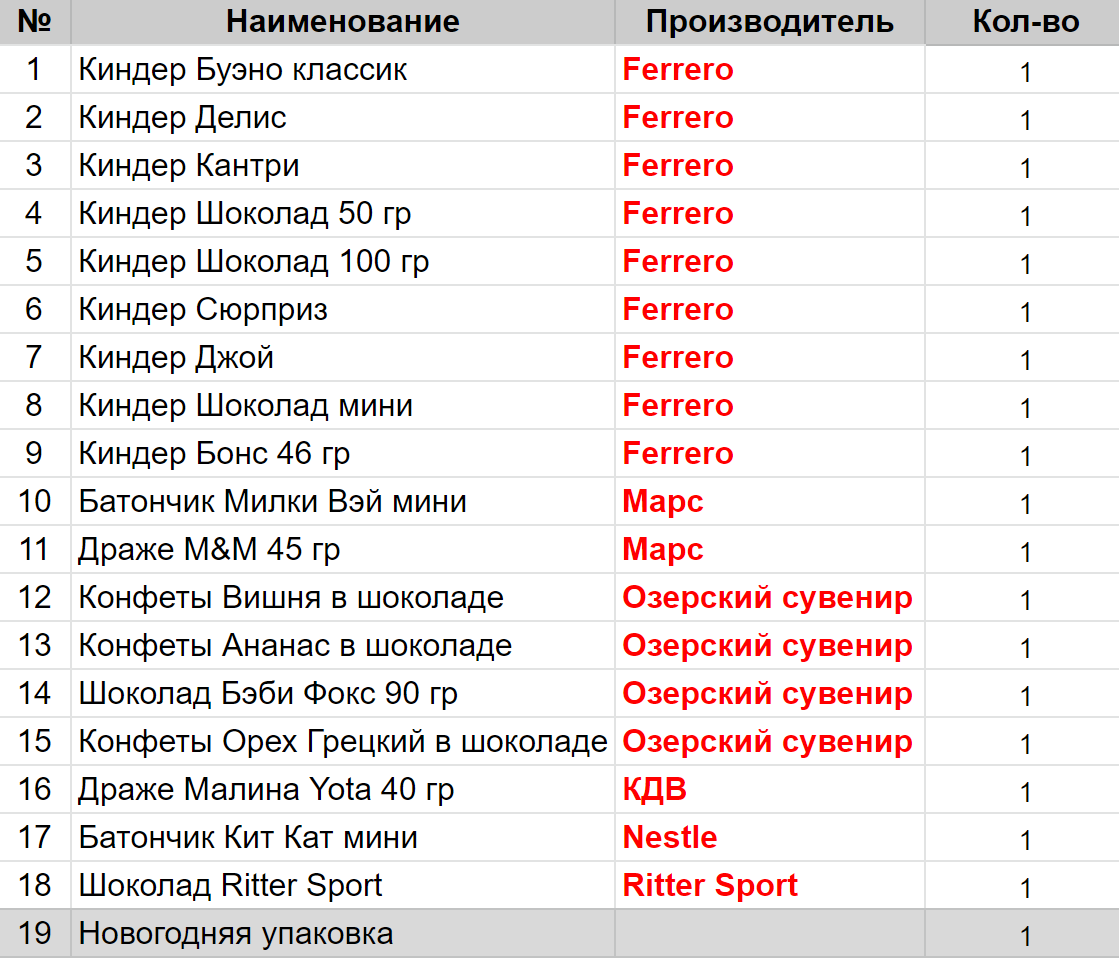Select the "Киндер Буэно классик" cell
The width and height of the screenshot is (1119, 958).
243,70
